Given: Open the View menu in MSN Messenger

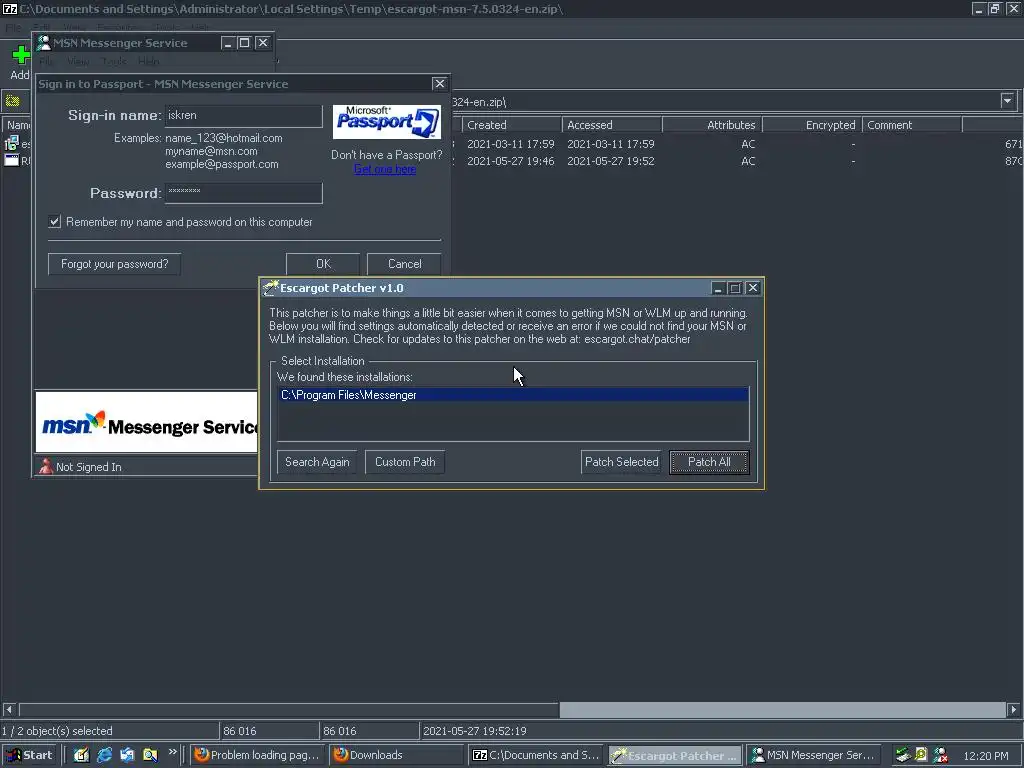Looking at the screenshot, I should tap(78, 61).
